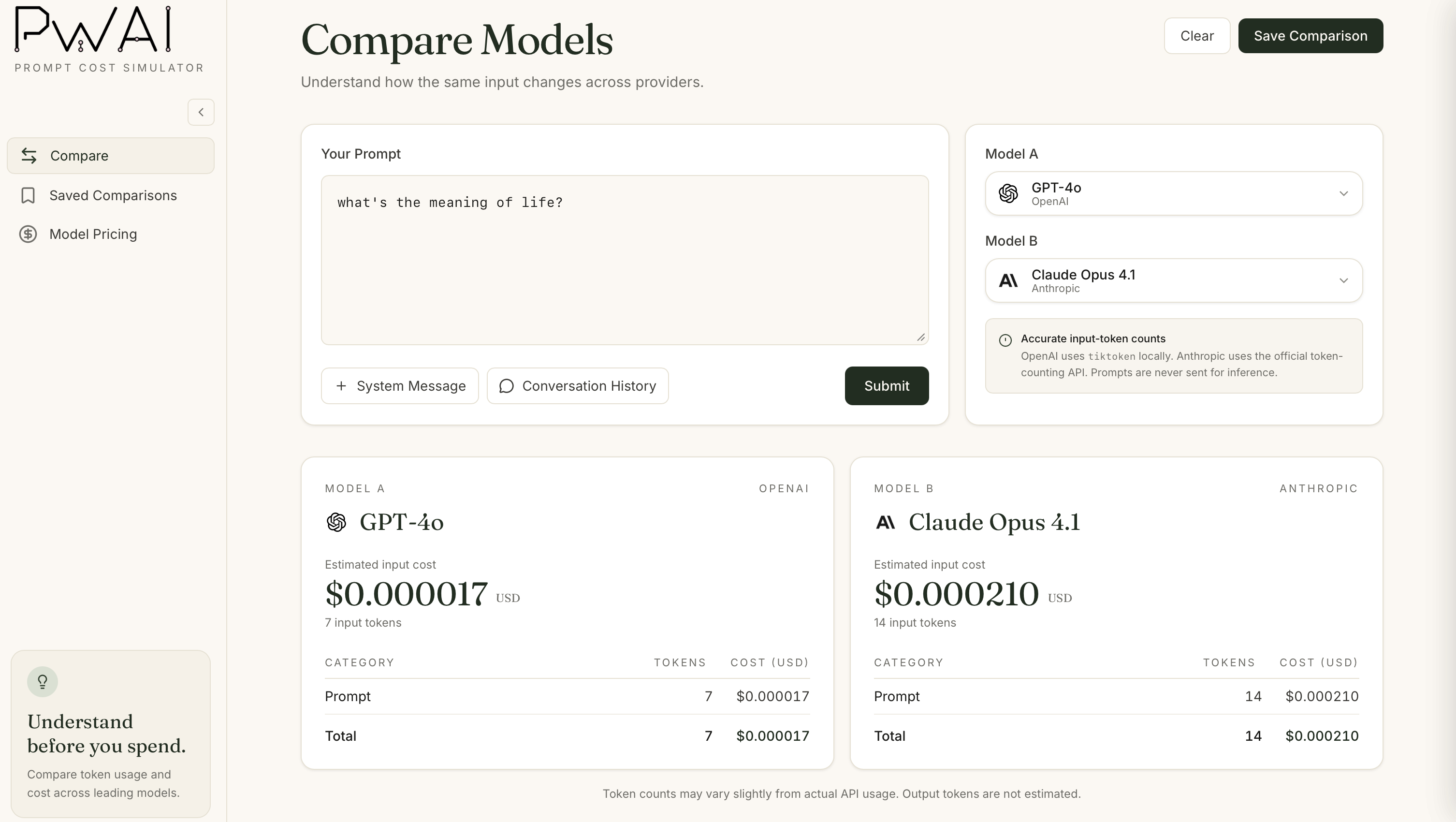The width and height of the screenshot is (1456, 822).
Task: Click the OpenAI logo in the Model A selector
Action: tap(1008, 193)
